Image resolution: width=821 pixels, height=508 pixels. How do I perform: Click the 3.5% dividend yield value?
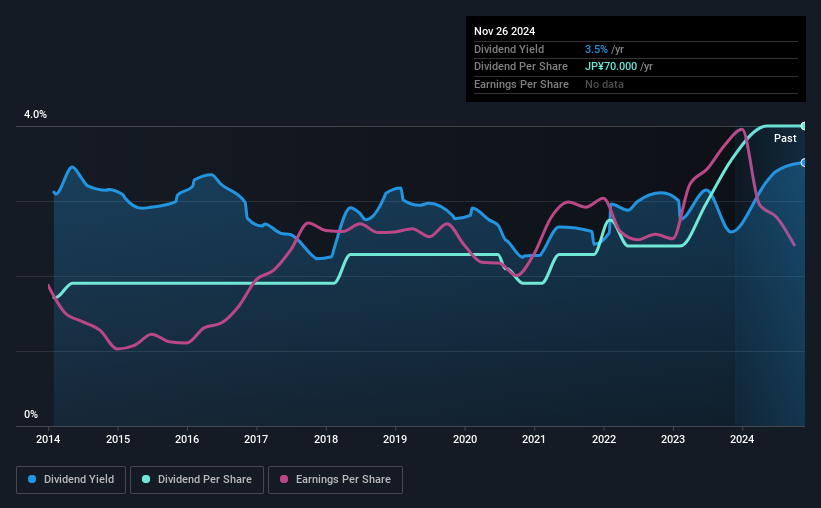pos(596,49)
